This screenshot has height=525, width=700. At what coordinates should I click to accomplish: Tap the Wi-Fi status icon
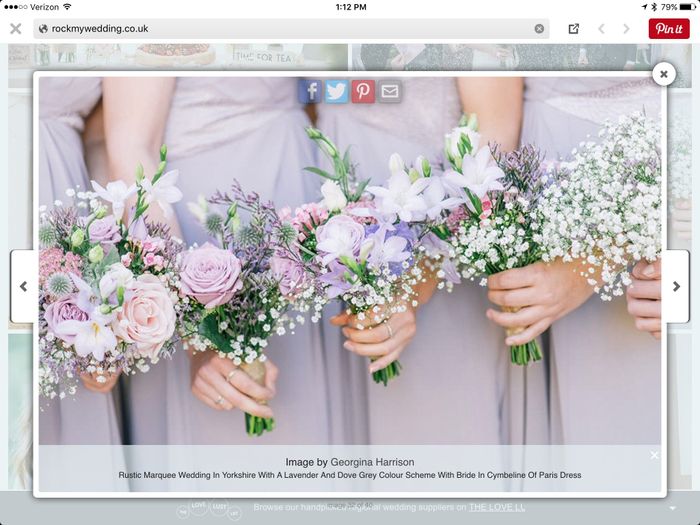click(67, 7)
